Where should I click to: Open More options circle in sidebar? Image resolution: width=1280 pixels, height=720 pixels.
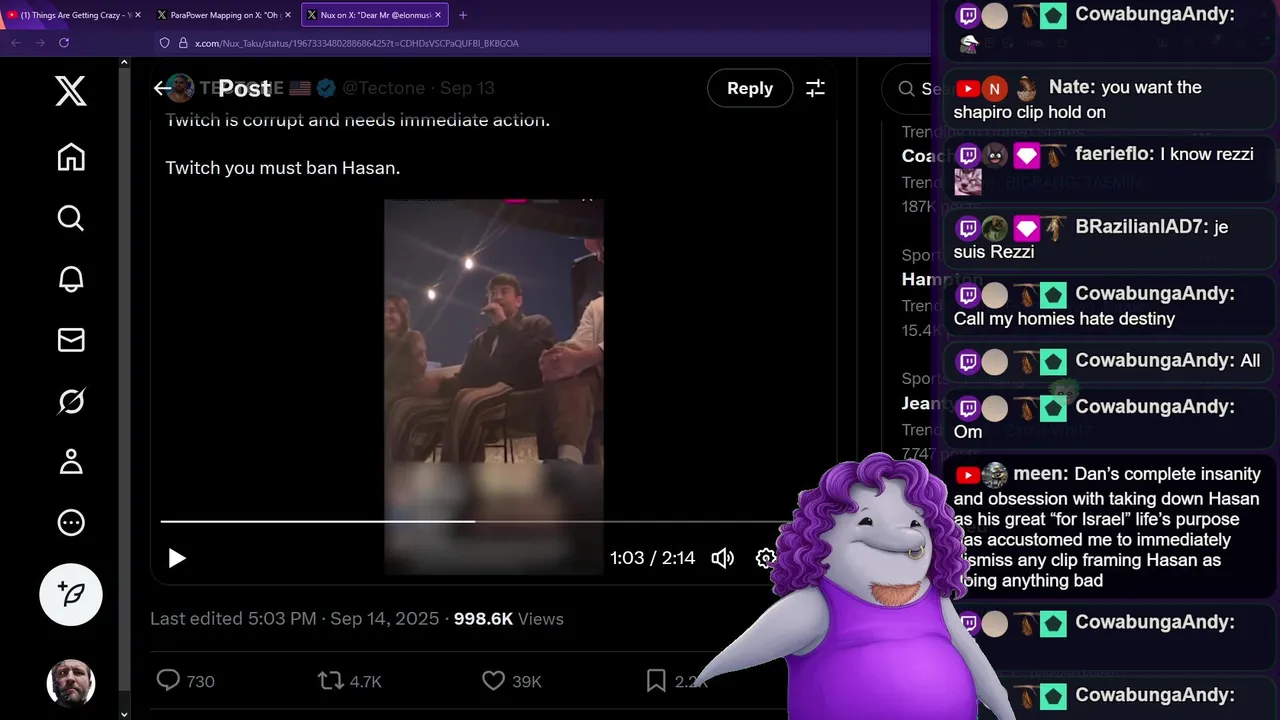click(70, 522)
